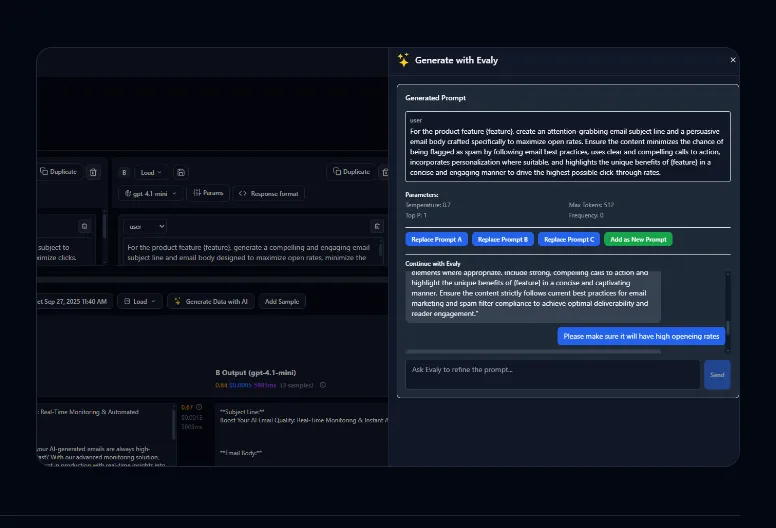Open the Params settings for Prompt B
Screen dimensions: 776x528
(207, 193)
